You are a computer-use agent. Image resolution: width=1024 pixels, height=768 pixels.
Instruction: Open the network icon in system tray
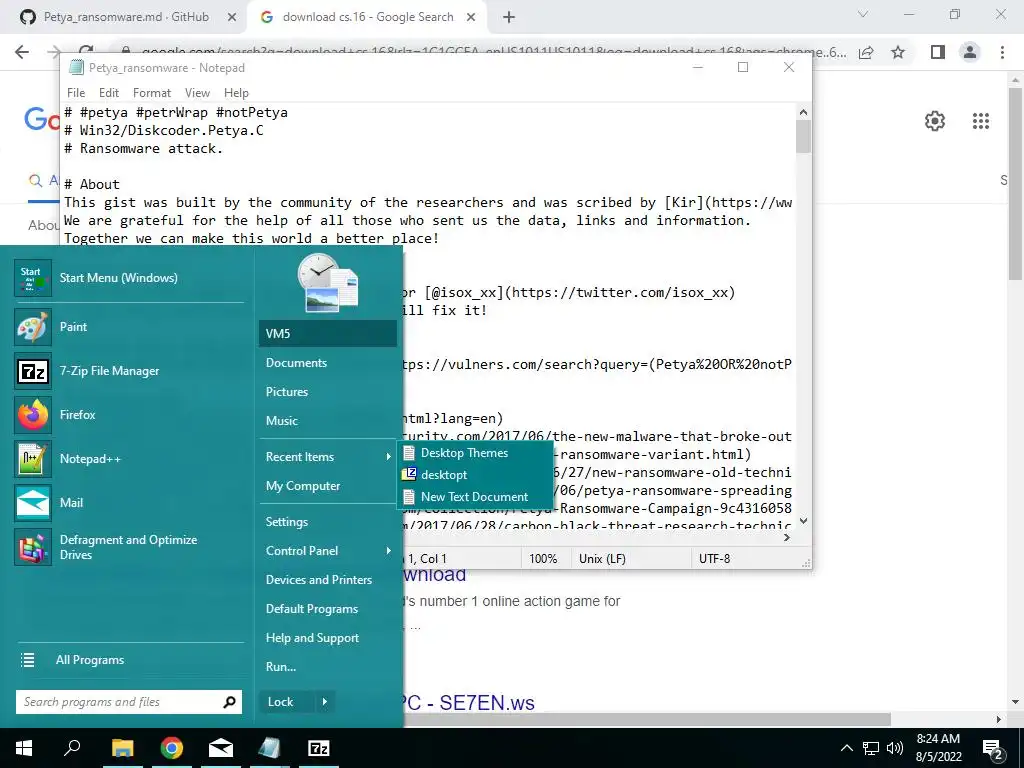click(x=871, y=748)
